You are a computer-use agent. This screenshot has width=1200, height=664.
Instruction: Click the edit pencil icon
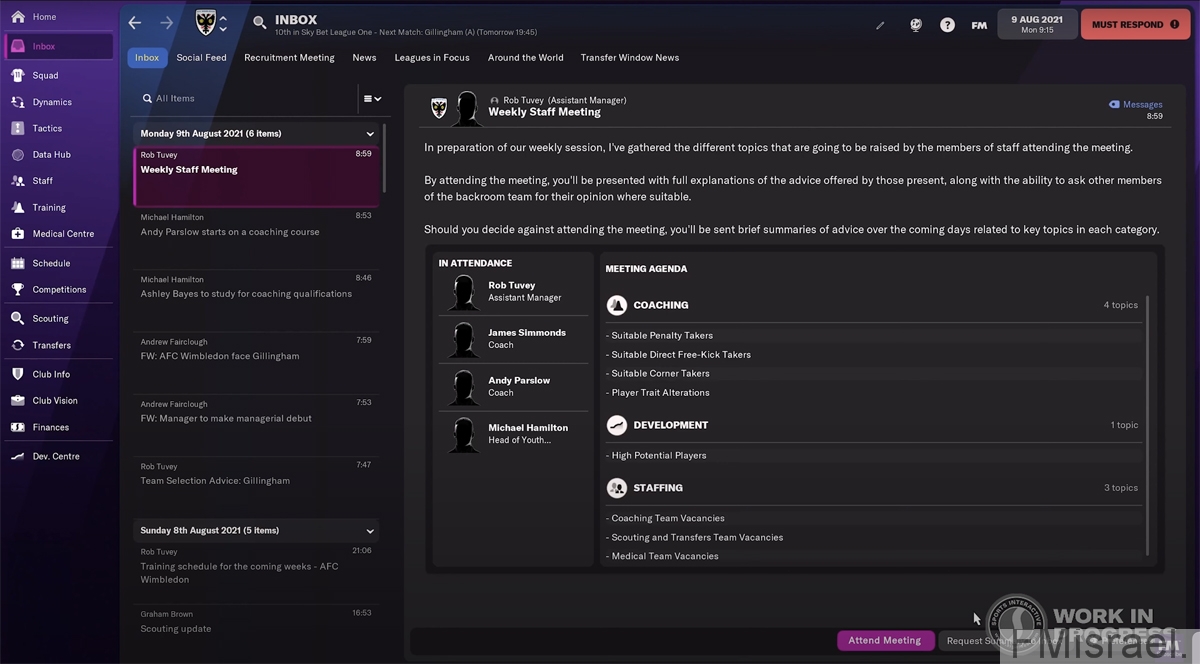click(880, 25)
